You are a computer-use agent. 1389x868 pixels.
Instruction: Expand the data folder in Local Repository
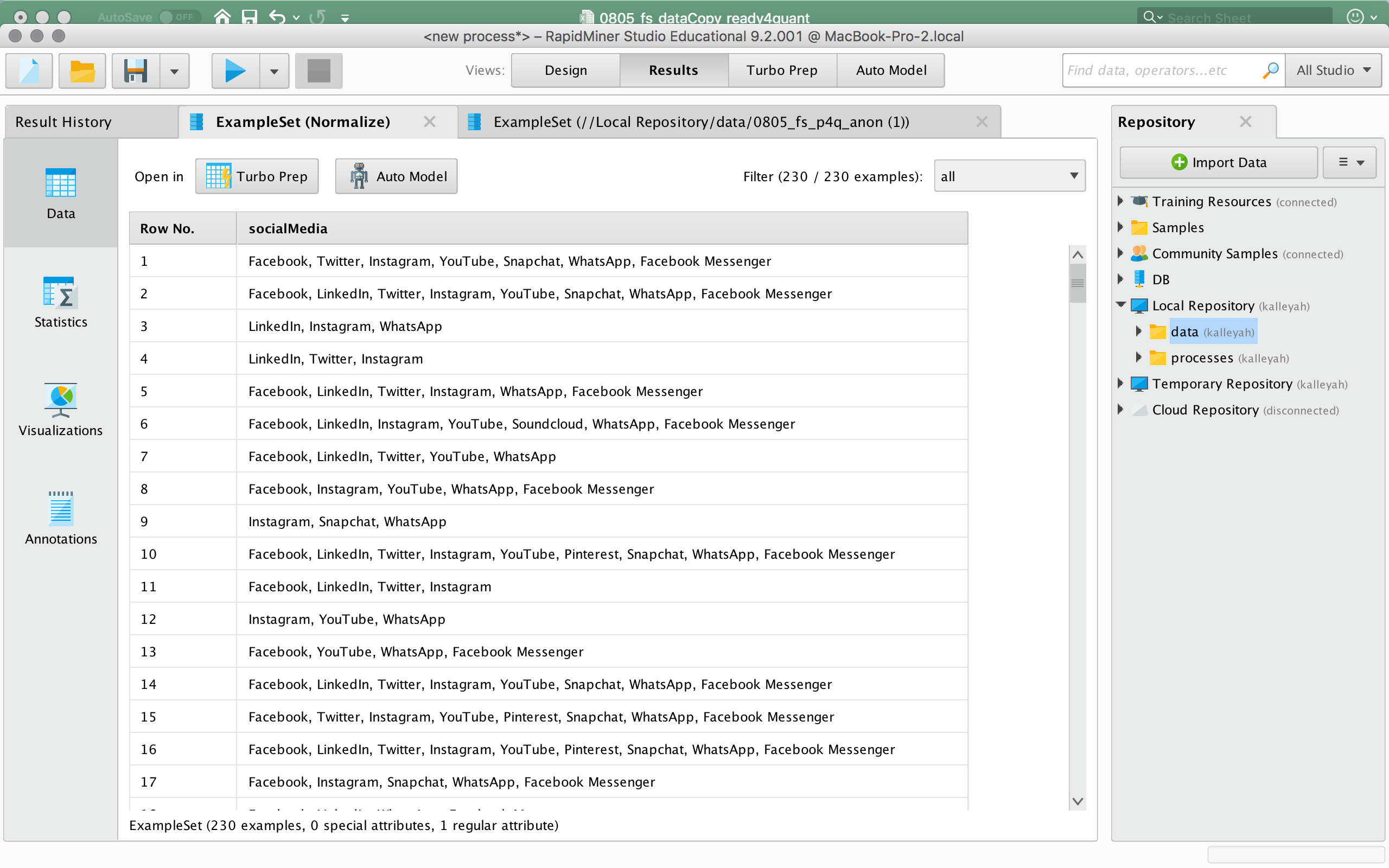click(x=1139, y=331)
